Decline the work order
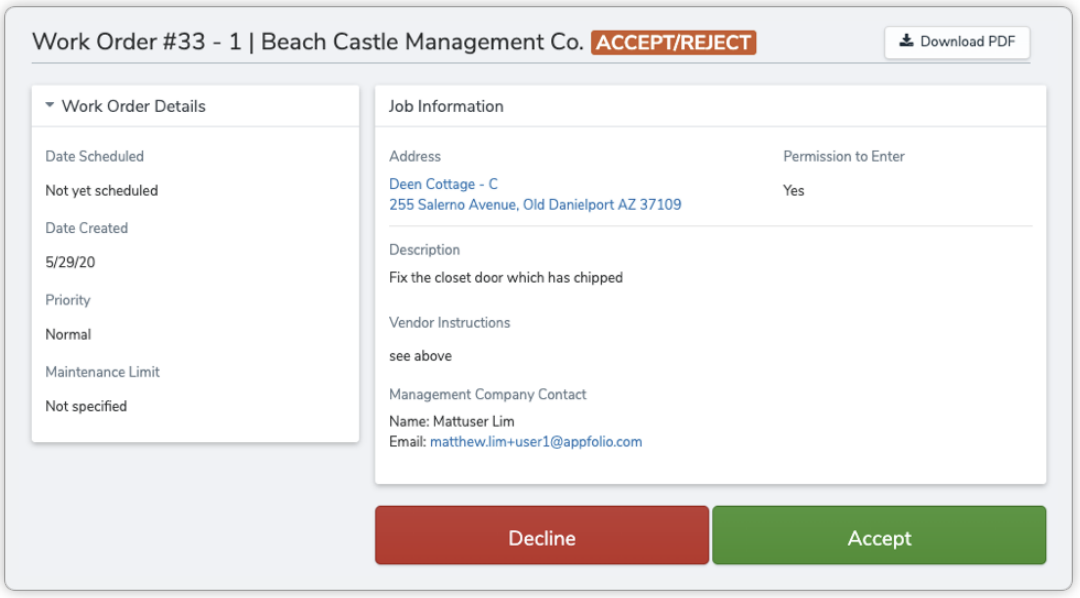 click(x=541, y=537)
